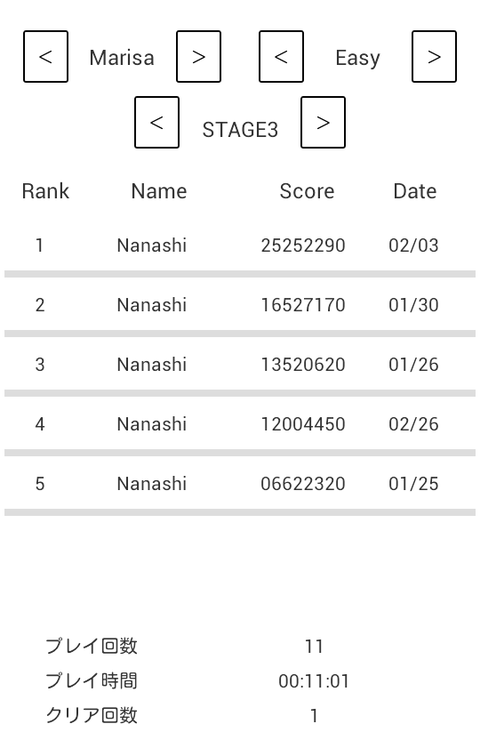The image size is (480, 740).
Task: Go to stage before STAGE3
Action: click(x=157, y=123)
